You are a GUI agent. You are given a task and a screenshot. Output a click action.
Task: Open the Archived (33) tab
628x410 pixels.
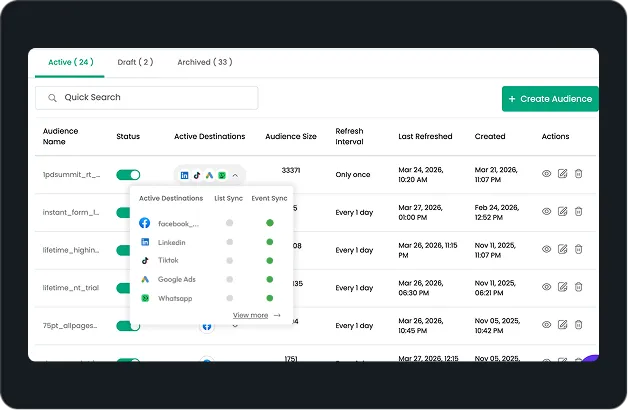pyautogui.click(x=205, y=62)
